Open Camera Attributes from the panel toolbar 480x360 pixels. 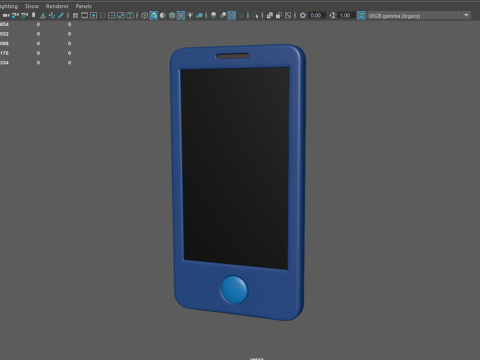24,15
